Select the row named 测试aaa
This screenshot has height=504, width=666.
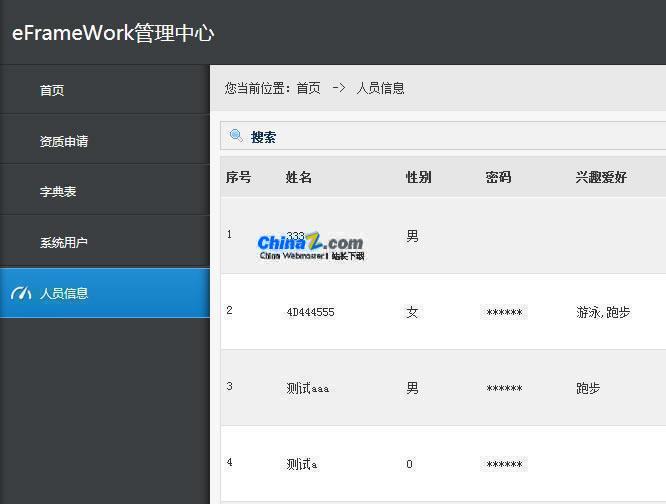[307, 388]
